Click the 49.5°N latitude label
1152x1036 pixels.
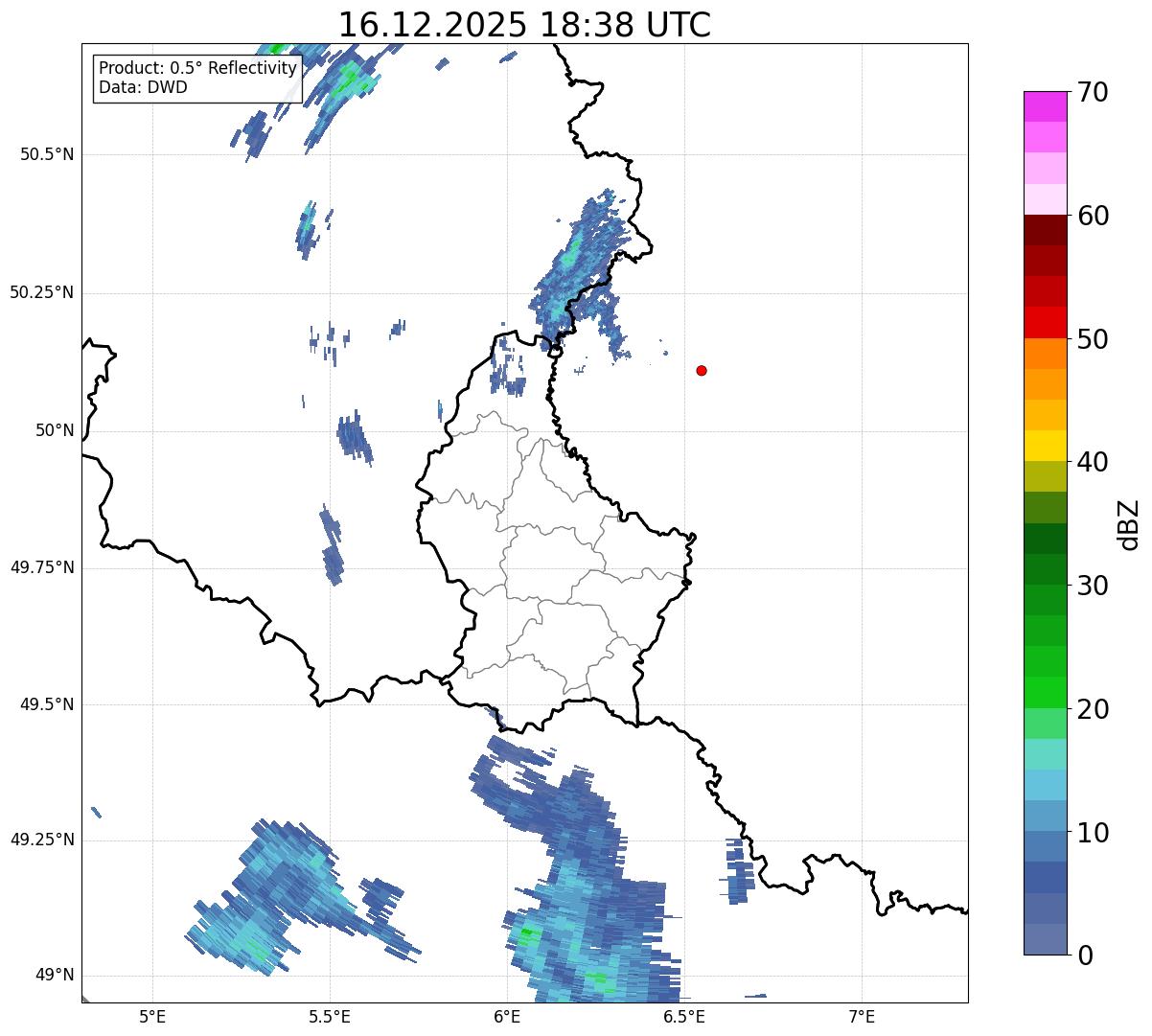coord(47,704)
